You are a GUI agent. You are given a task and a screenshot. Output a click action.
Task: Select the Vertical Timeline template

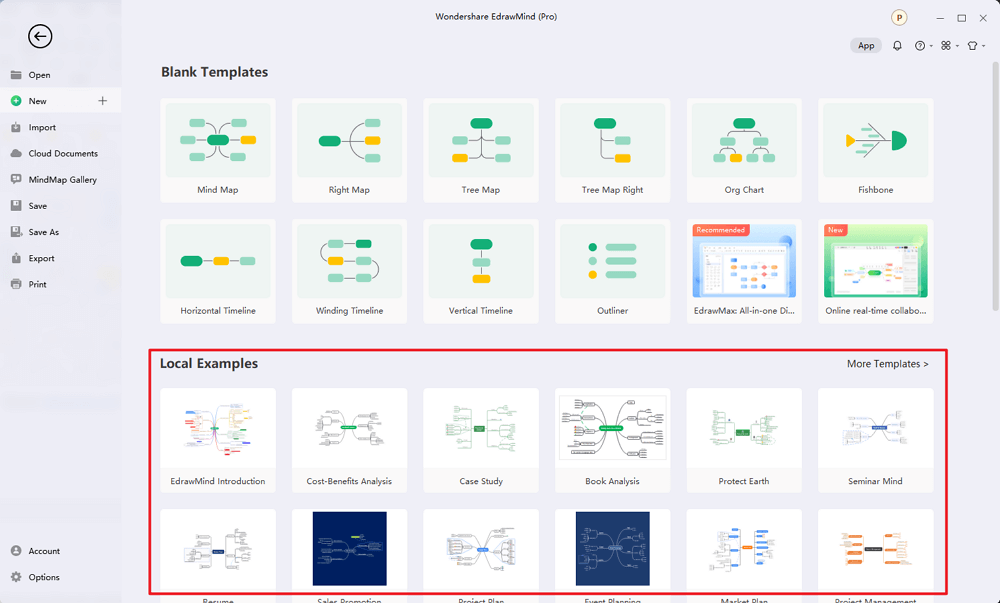[x=481, y=271]
